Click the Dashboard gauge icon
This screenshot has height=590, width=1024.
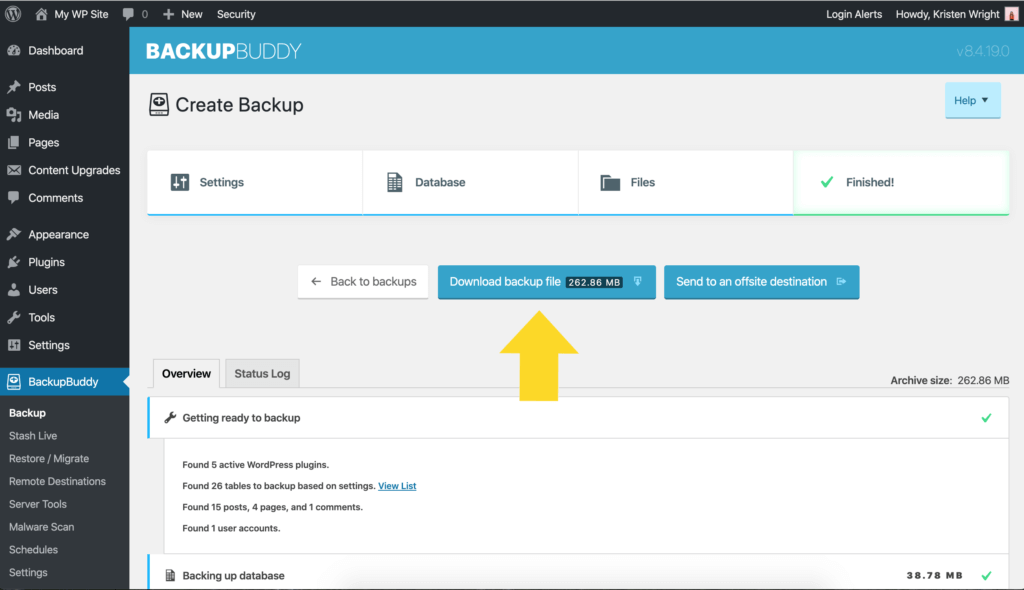pos(14,50)
